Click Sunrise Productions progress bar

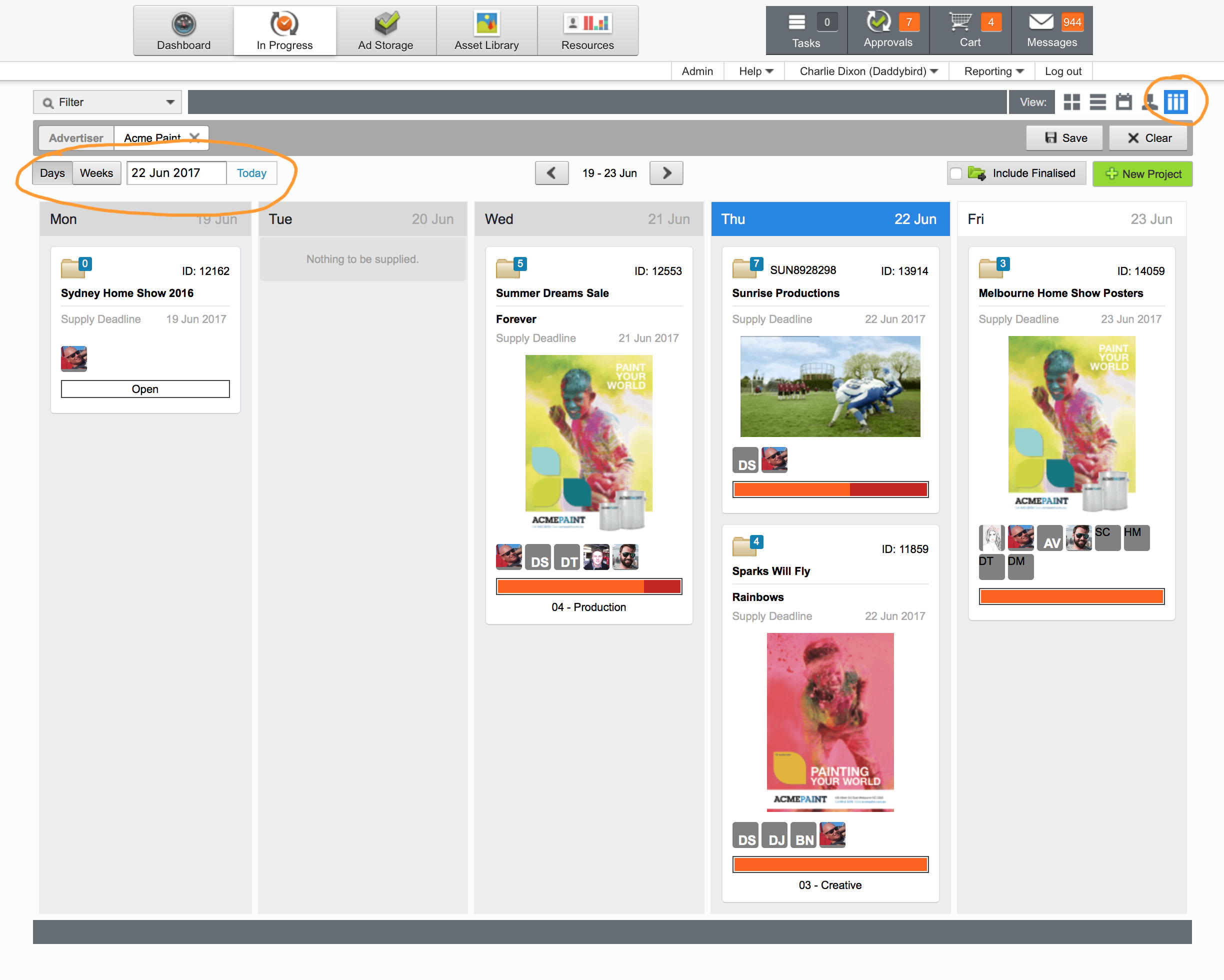[x=830, y=489]
